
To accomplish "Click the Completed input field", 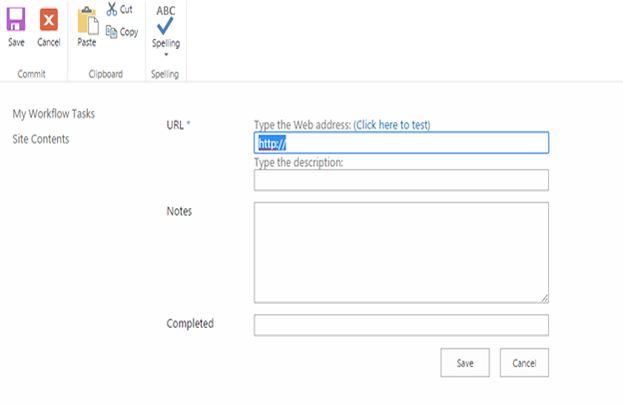I will pos(401,325).
